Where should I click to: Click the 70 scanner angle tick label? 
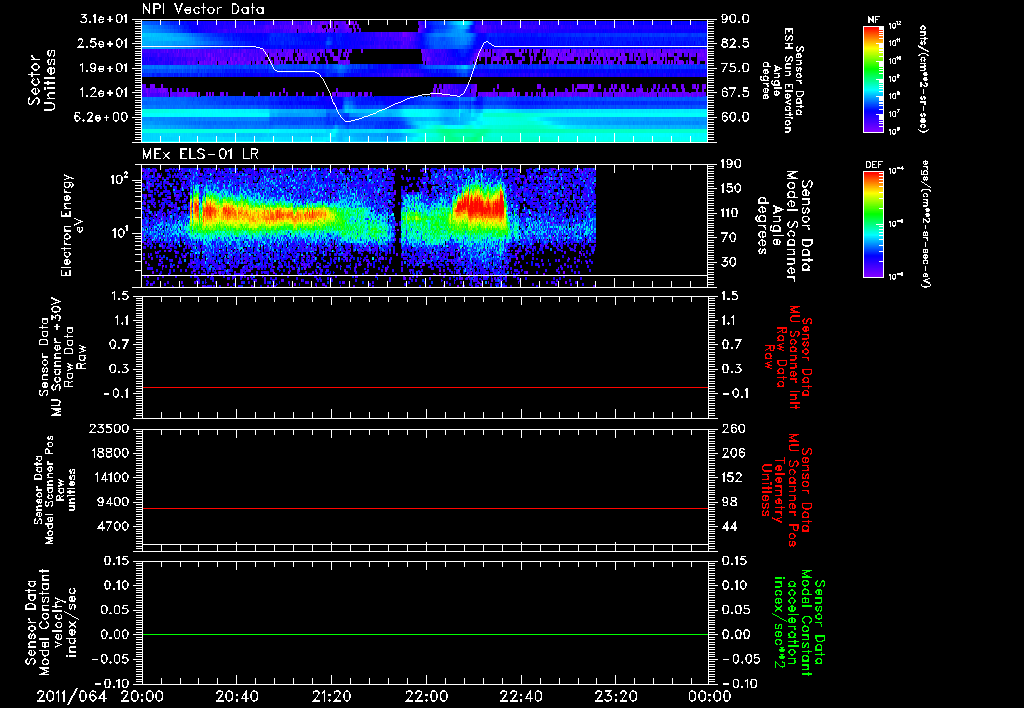click(729, 238)
